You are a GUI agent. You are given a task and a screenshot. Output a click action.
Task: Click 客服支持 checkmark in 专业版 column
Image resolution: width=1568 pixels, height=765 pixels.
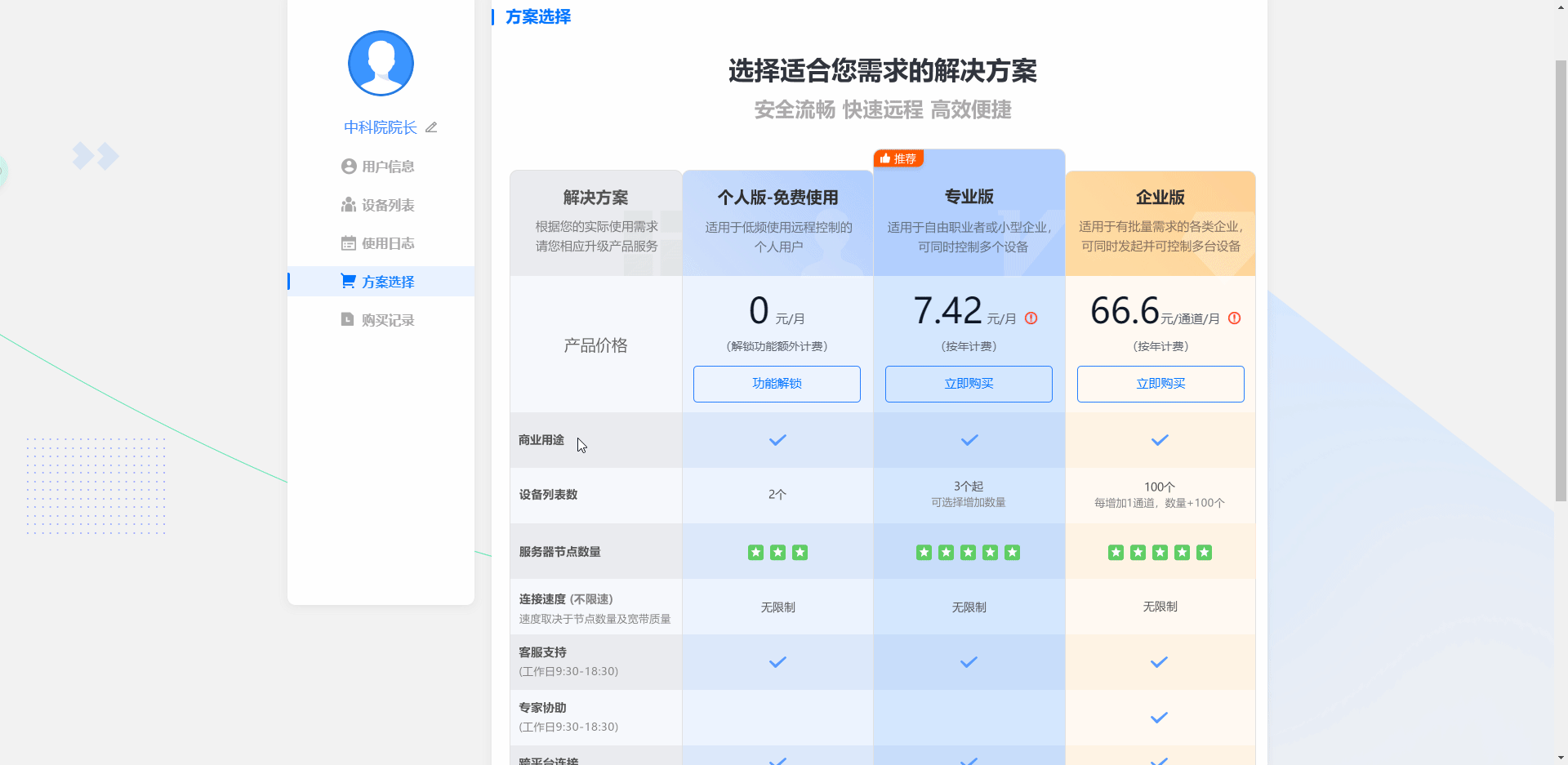(969, 662)
